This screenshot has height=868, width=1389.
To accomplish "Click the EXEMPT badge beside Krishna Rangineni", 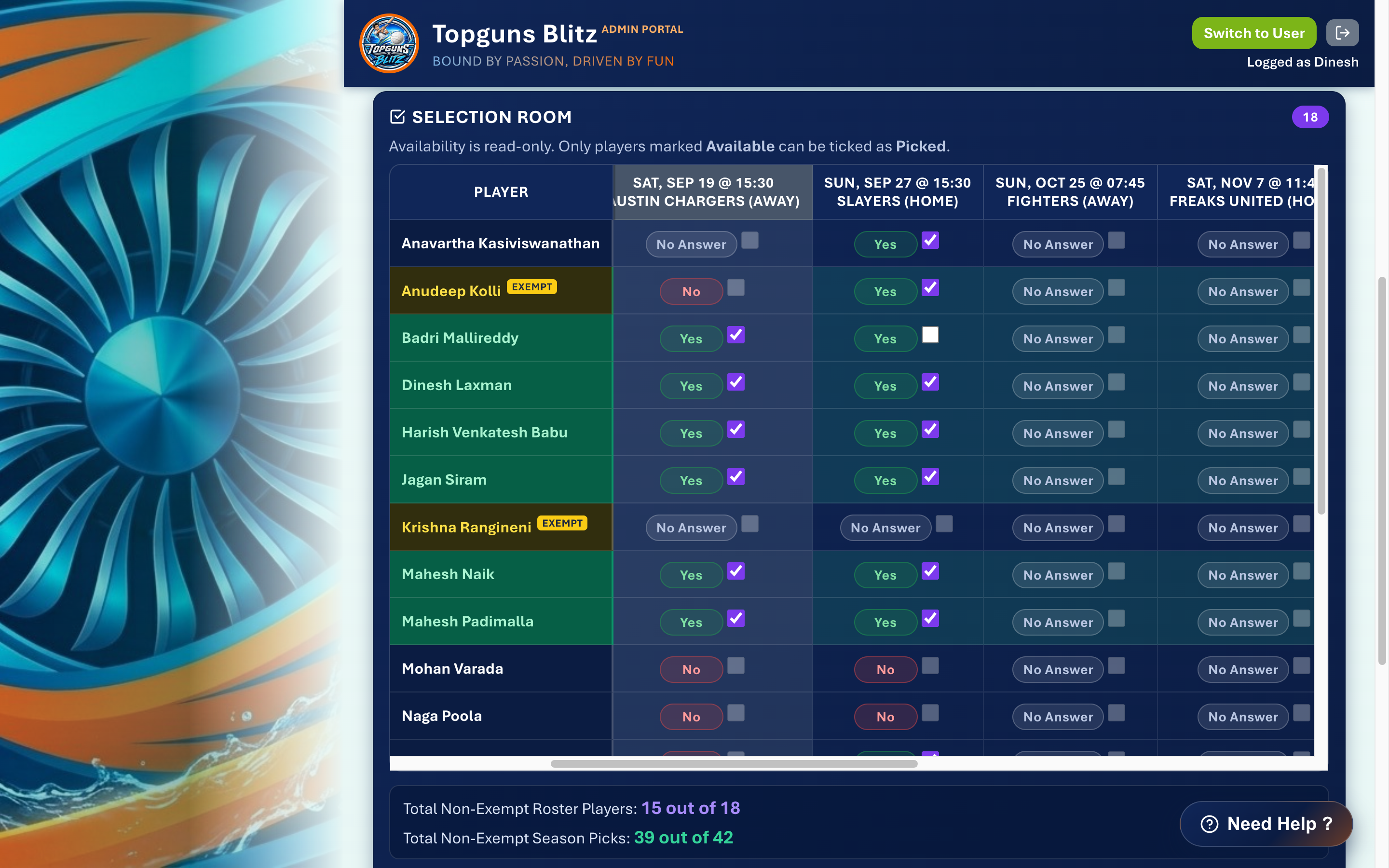I will tap(562, 523).
